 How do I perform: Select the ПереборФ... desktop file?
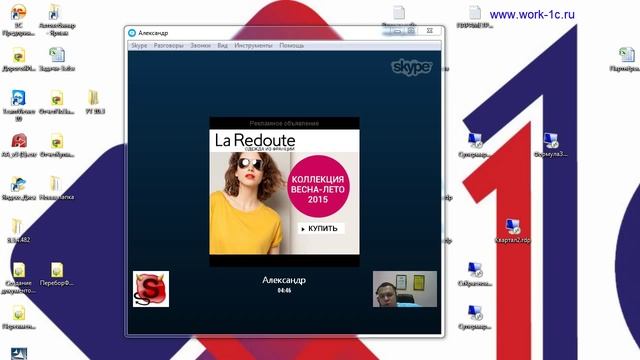pos(57,274)
